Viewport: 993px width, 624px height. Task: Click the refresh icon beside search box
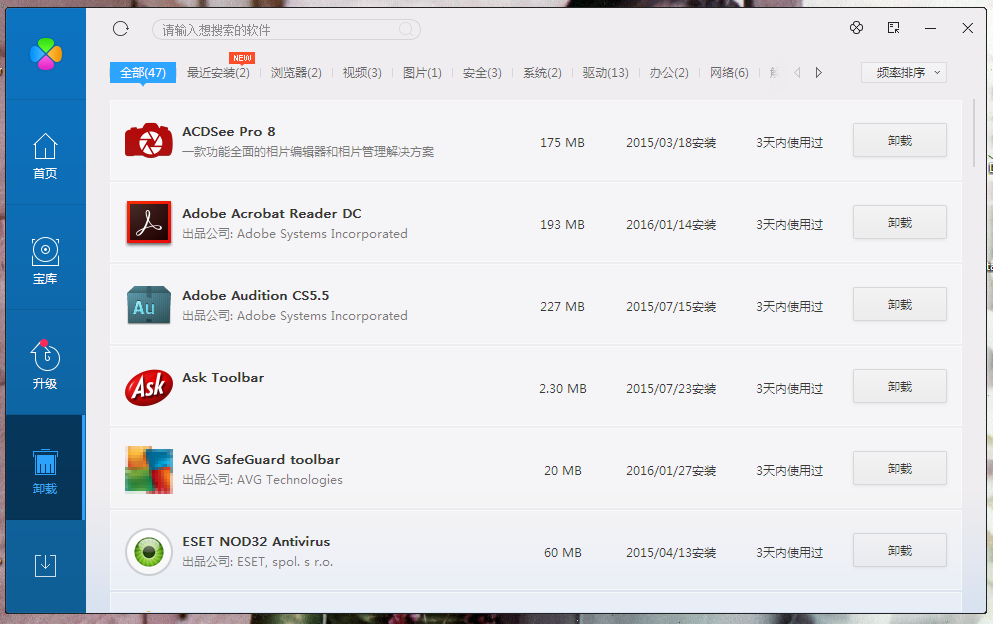120,29
